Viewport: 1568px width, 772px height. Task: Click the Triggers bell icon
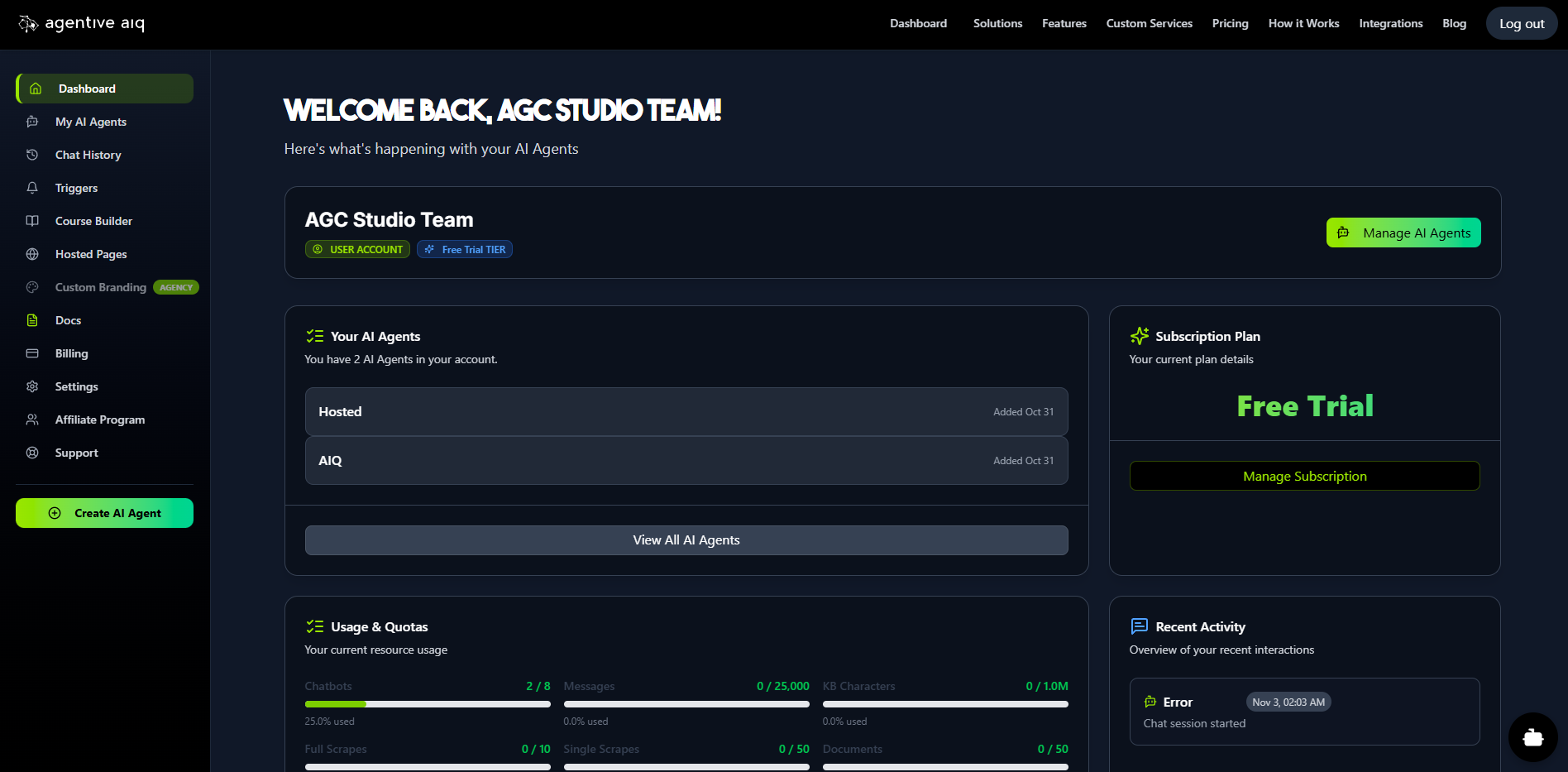click(32, 188)
